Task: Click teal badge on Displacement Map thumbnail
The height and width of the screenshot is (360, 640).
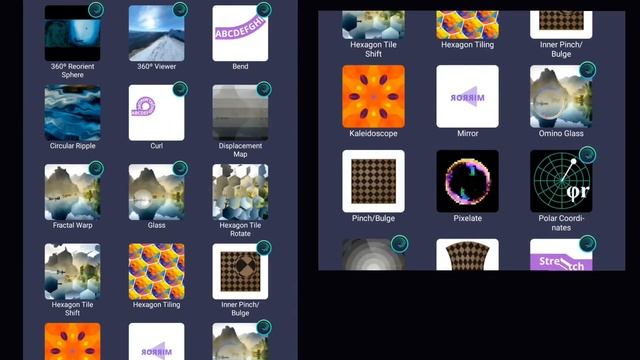Action: [x=264, y=89]
